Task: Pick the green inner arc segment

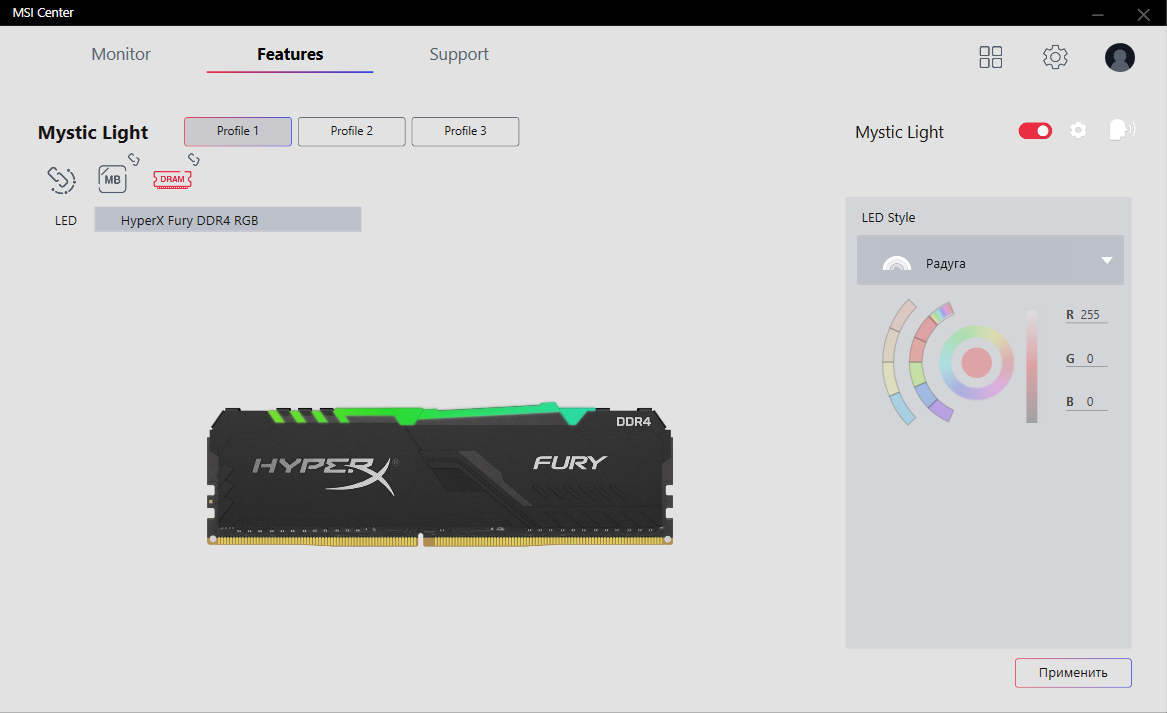Action: click(x=917, y=373)
